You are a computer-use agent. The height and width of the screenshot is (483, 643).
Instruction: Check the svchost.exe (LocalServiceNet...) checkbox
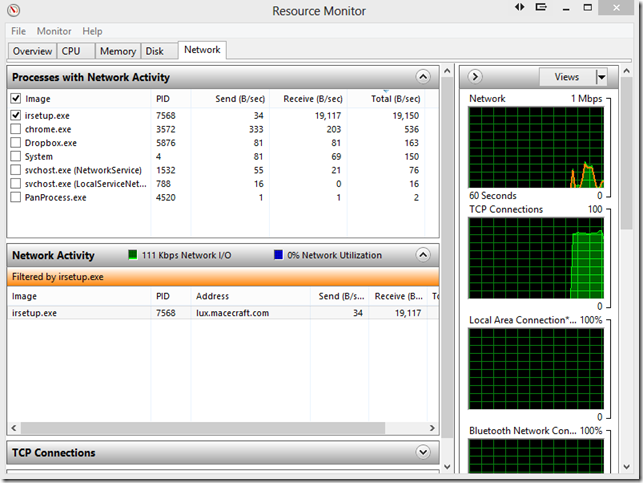click(16, 183)
